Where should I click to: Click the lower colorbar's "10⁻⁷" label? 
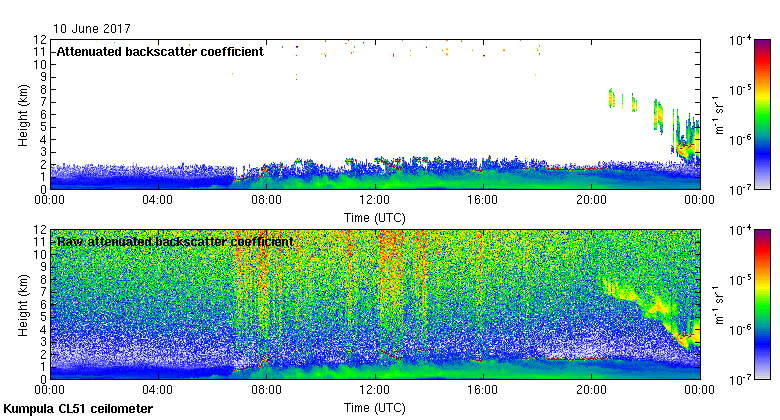739,380
